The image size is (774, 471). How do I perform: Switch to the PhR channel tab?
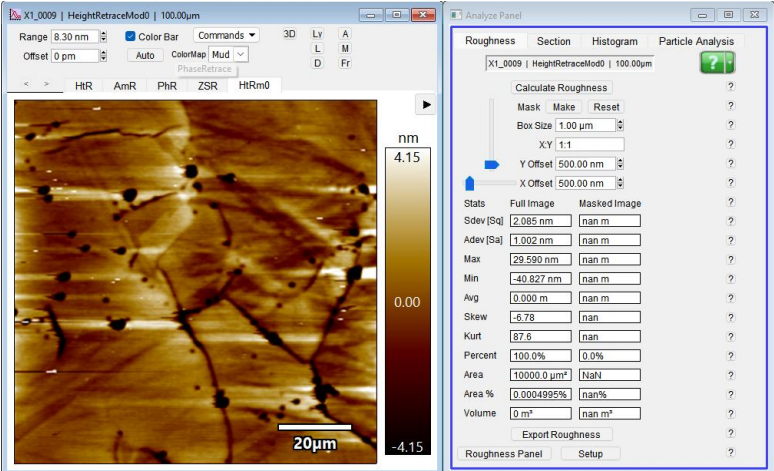click(166, 86)
